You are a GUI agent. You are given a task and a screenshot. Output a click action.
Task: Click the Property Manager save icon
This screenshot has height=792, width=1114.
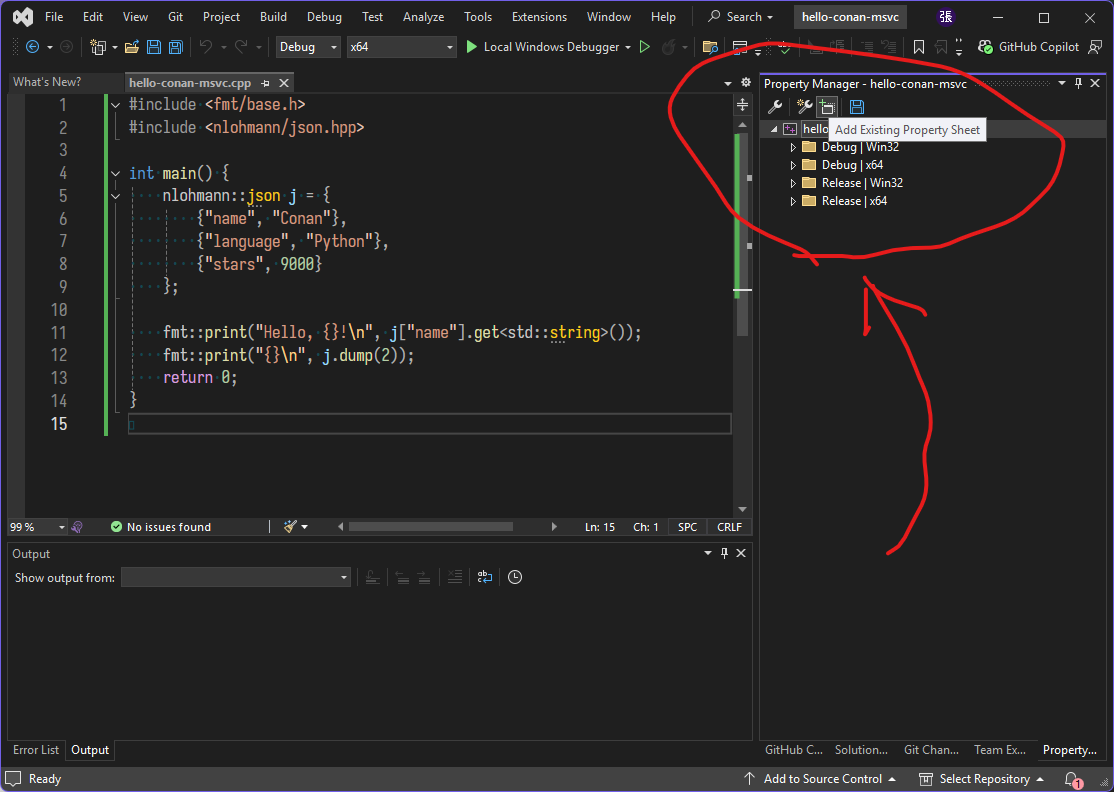coord(857,107)
